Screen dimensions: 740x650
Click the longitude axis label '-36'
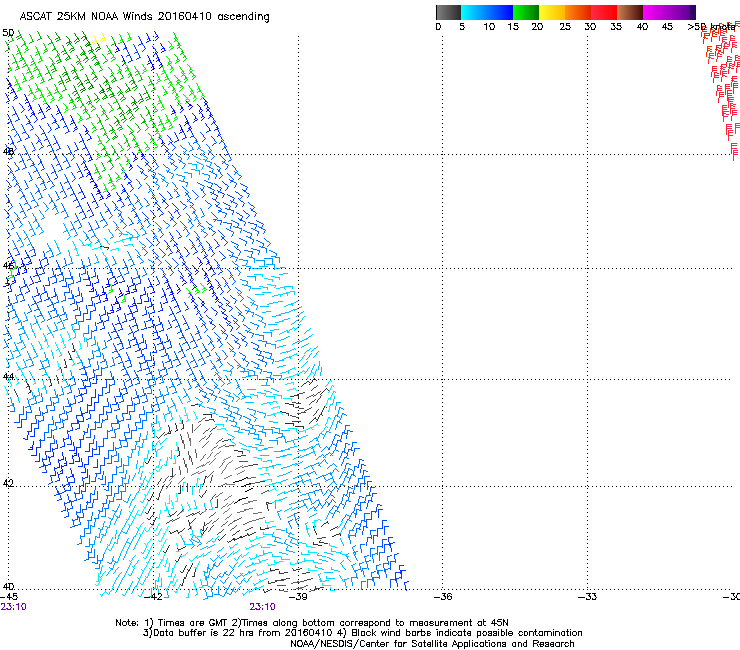click(x=443, y=597)
